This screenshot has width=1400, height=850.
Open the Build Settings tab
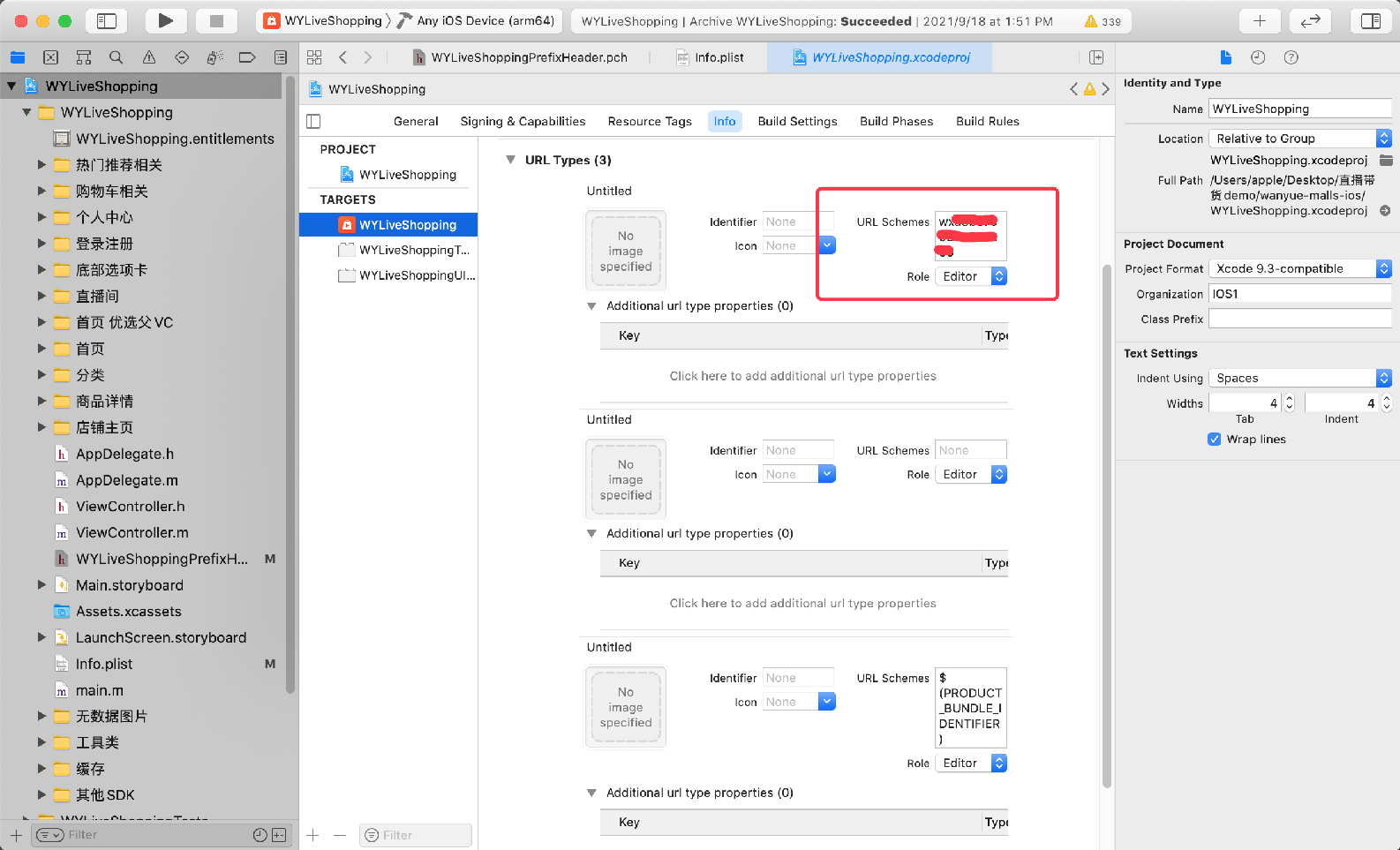coord(797,121)
